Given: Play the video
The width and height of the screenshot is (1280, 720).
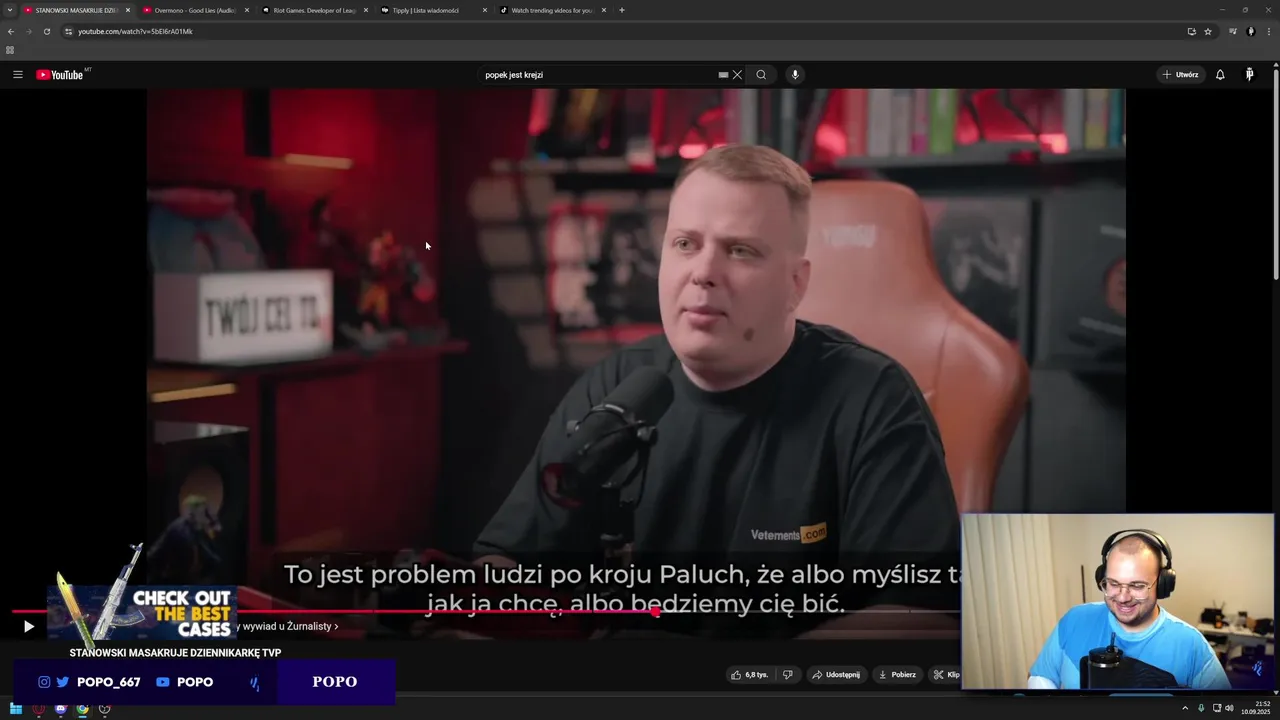Looking at the screenshot, I should tap(28, 627).
